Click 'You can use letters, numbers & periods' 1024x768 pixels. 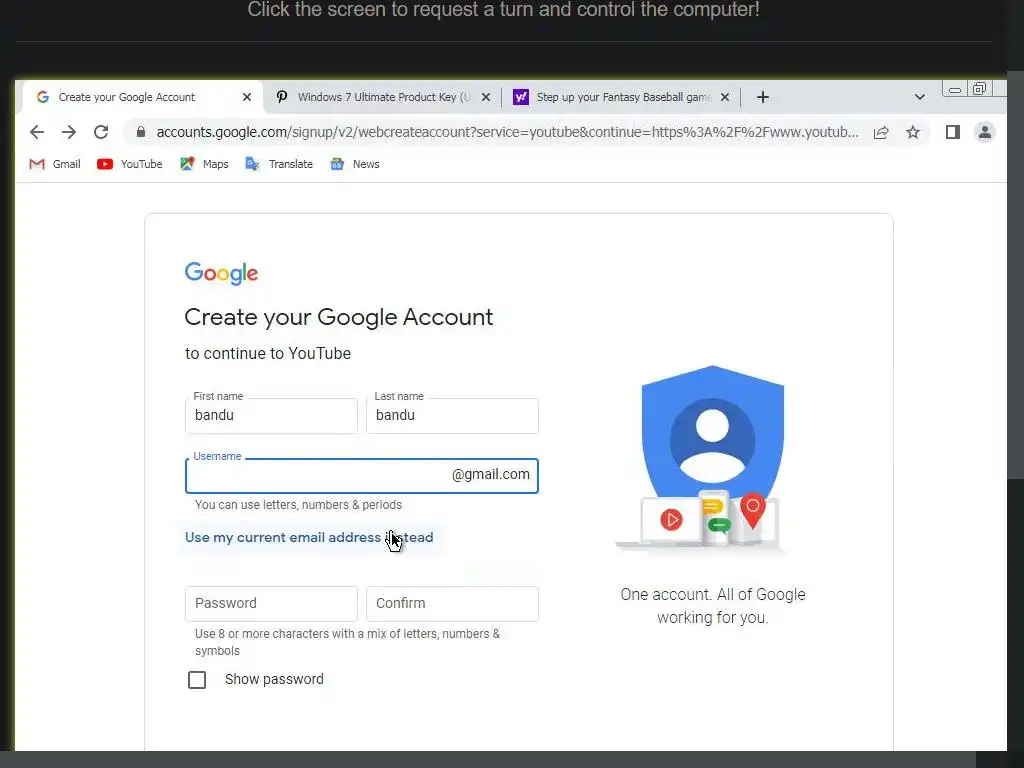tap(298, 505)
